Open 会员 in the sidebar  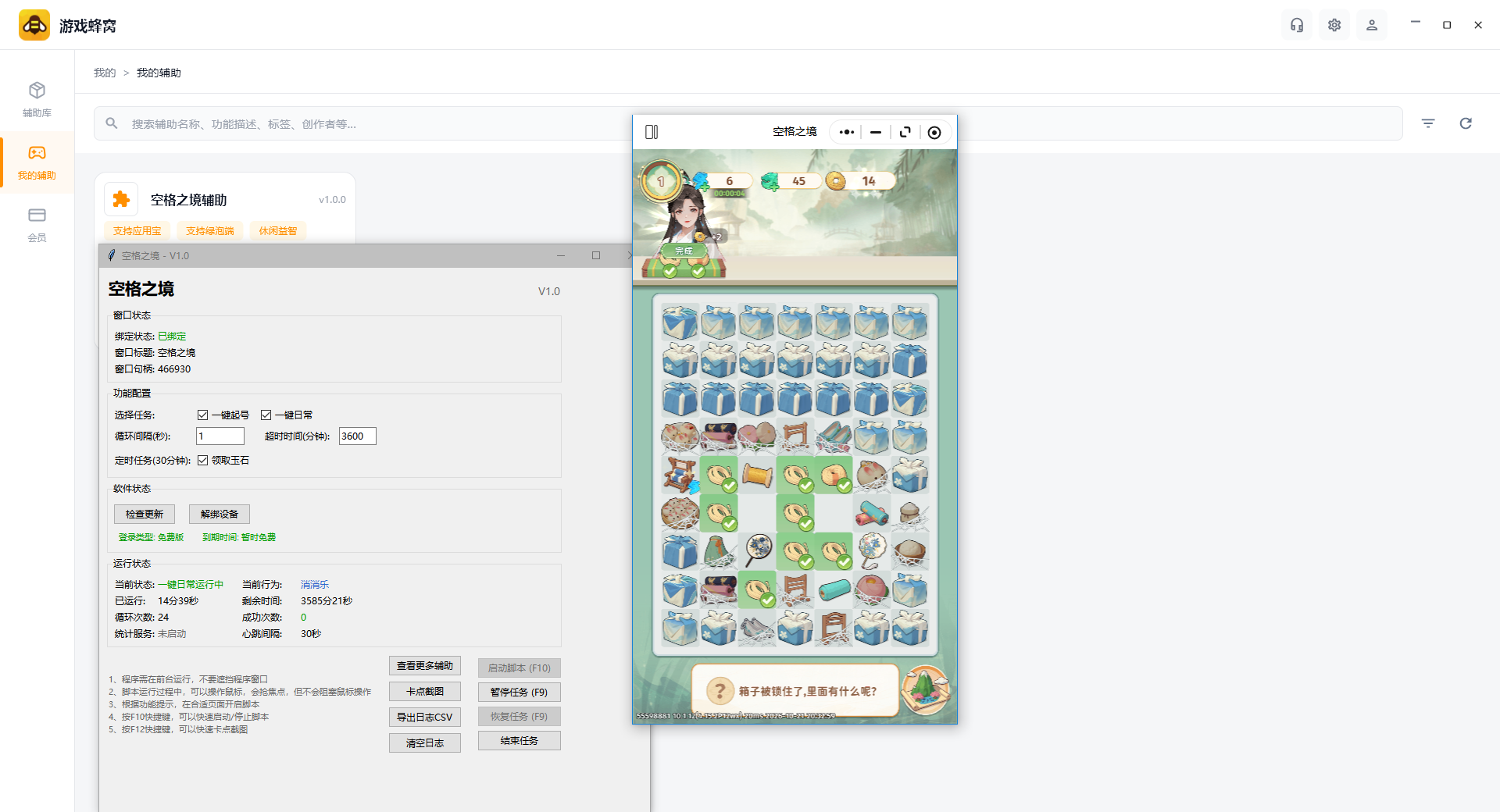37,225
